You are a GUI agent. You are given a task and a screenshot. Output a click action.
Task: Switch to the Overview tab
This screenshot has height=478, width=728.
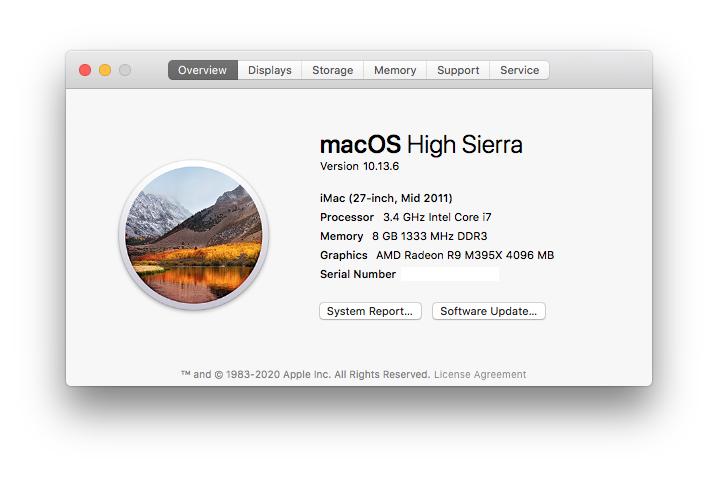click(x=203, y=70)
